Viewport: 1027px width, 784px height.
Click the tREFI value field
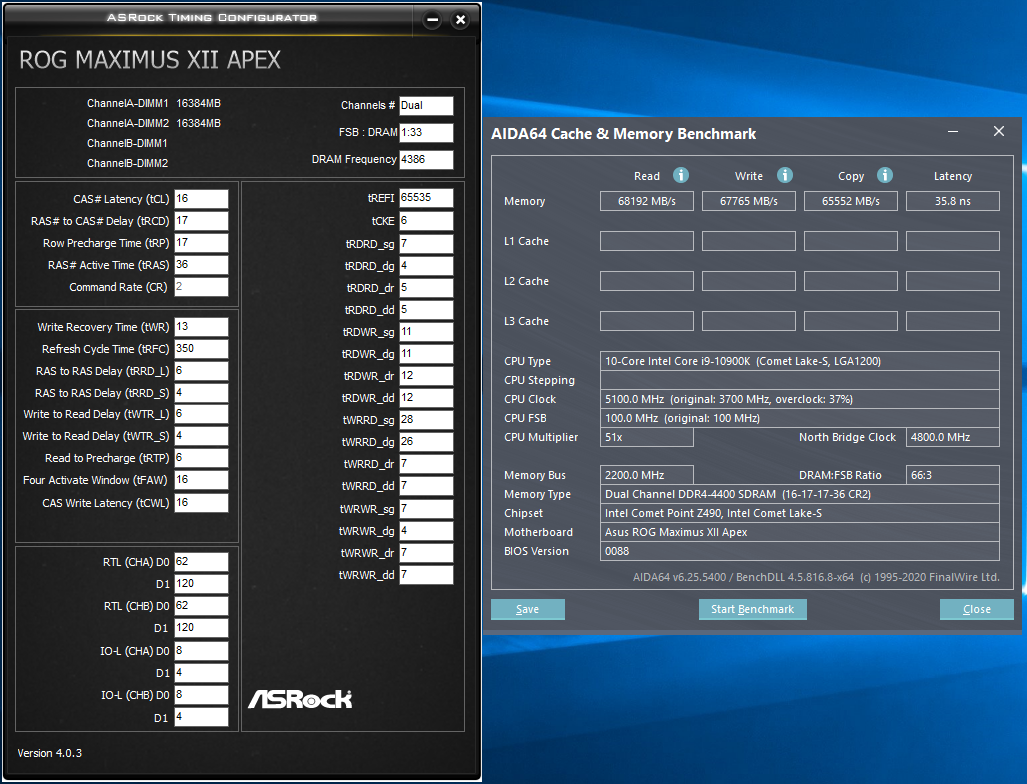tap(426, 198)
